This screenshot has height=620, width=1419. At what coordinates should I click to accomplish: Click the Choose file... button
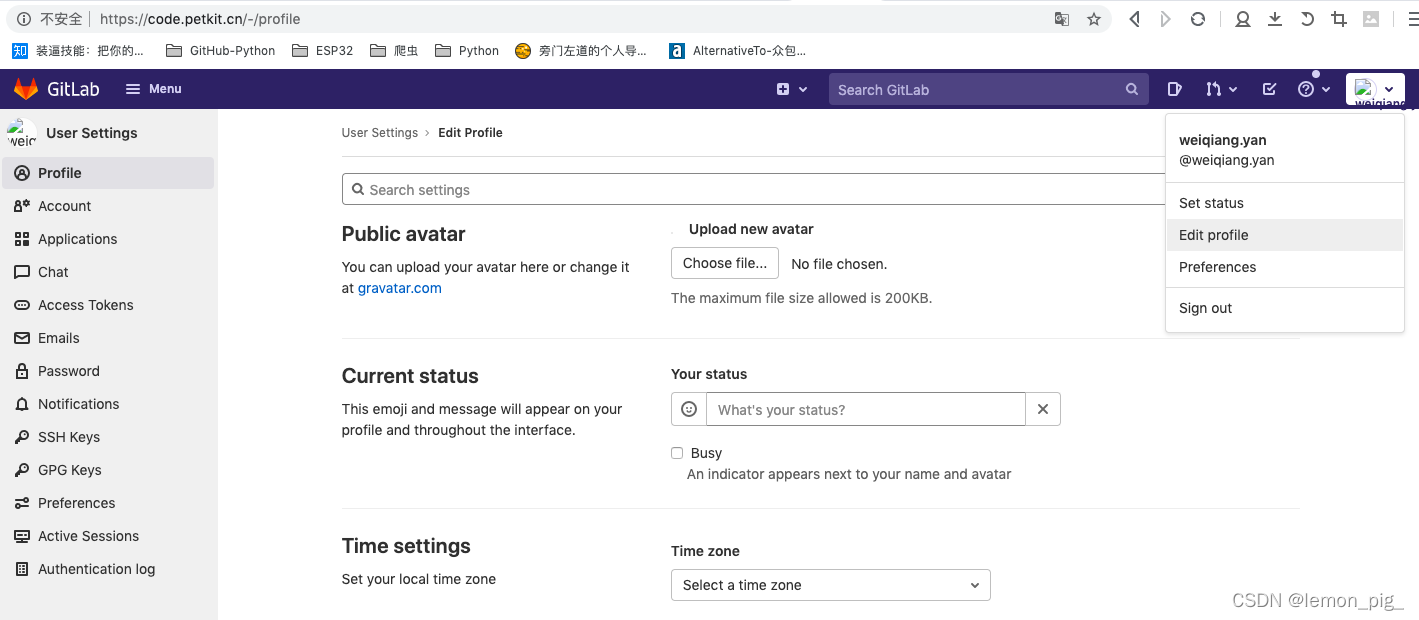tap(724, 263)
